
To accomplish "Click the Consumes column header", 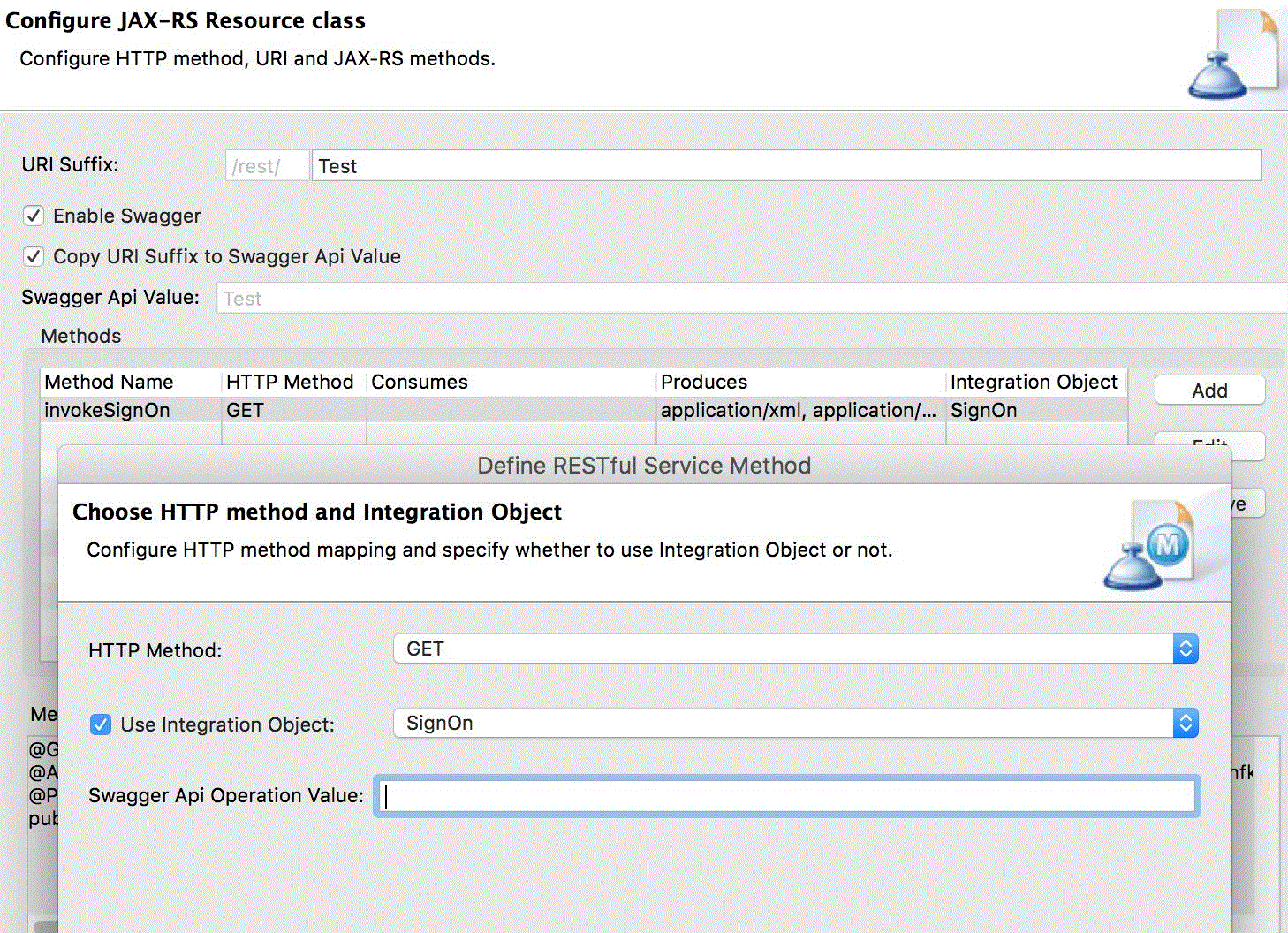I will (510, 382).
